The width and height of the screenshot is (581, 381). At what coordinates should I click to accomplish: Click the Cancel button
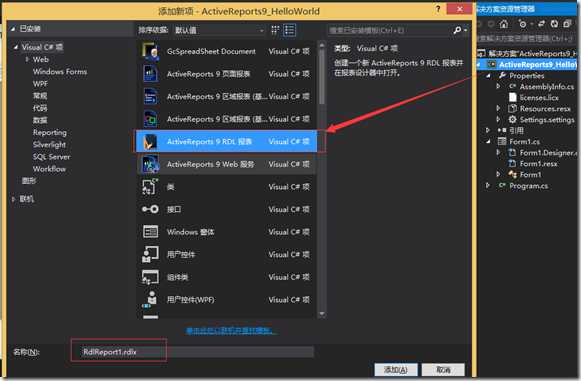click(x=443, y=370)
